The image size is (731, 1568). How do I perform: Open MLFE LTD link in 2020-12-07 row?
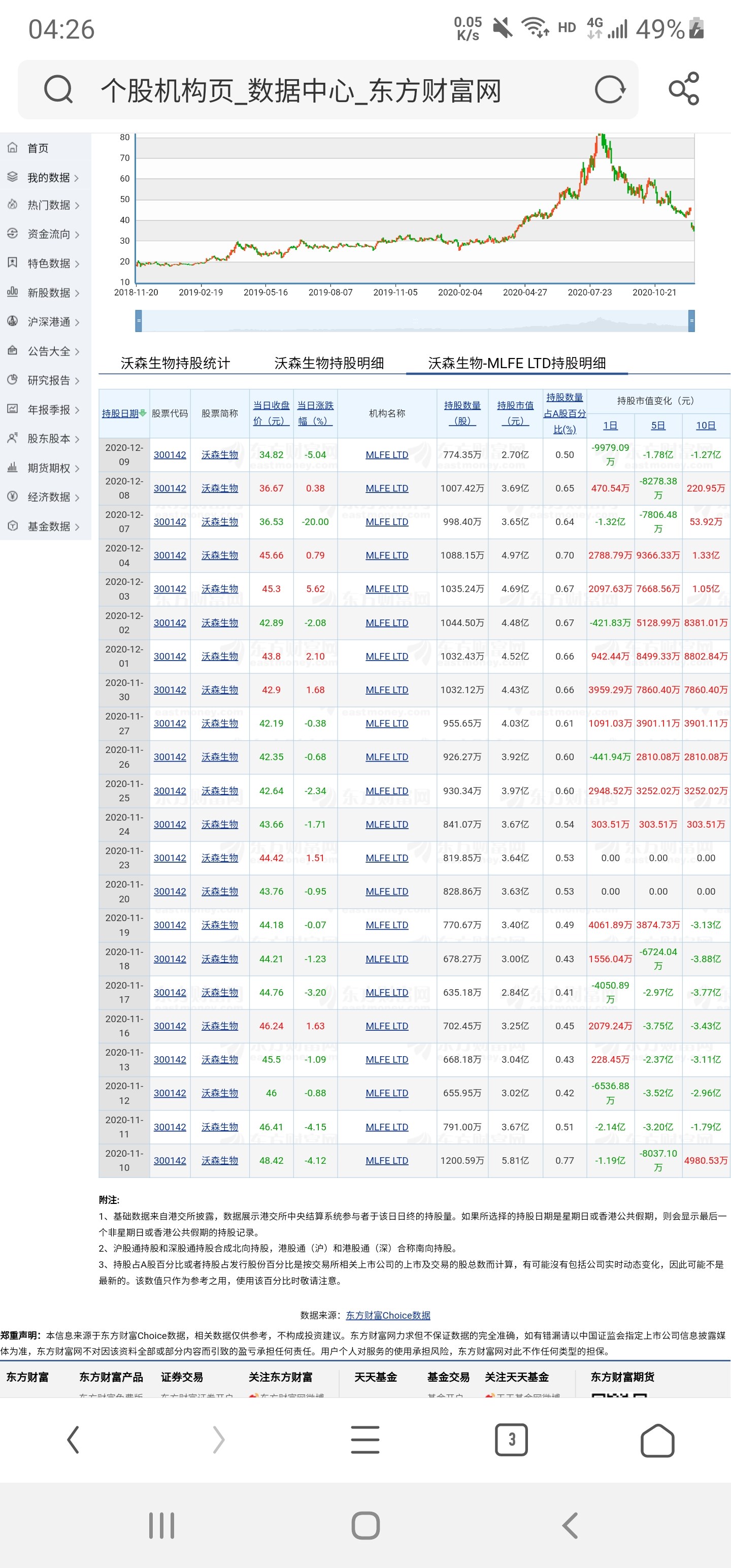click(386, 521)
